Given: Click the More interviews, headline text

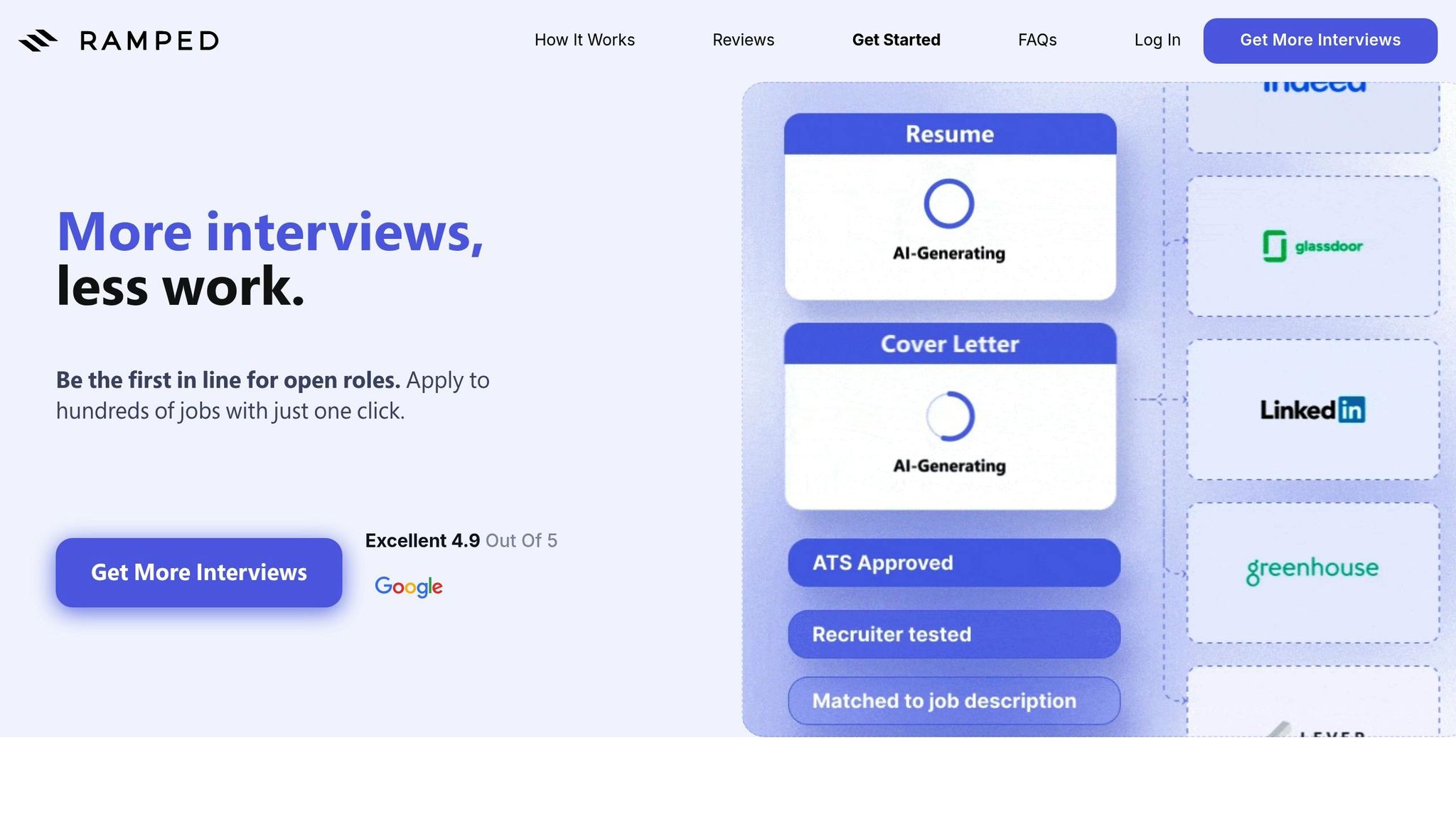Looking at the screenshot, I should click(270, 232).
